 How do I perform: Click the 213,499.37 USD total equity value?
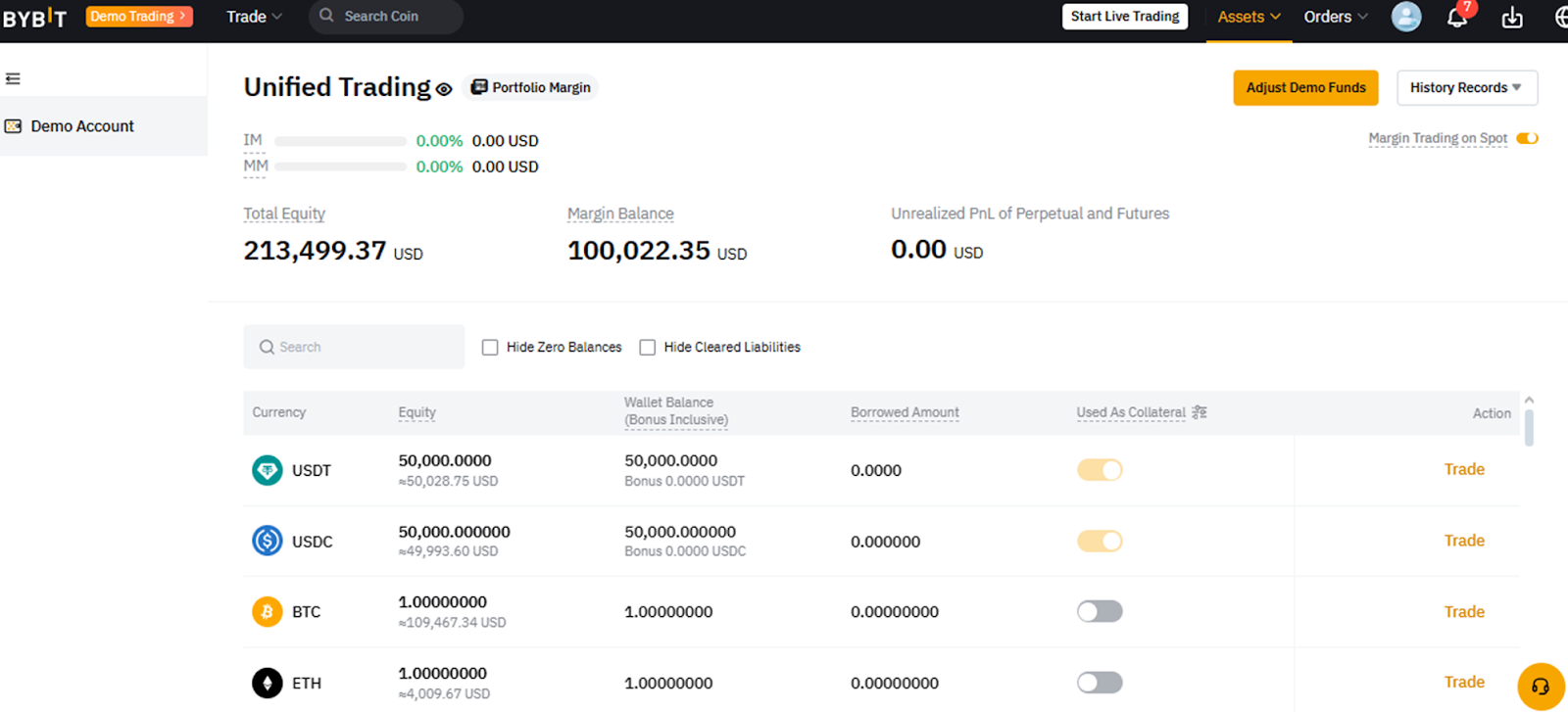pyautogui.click(x=333, y=251)
